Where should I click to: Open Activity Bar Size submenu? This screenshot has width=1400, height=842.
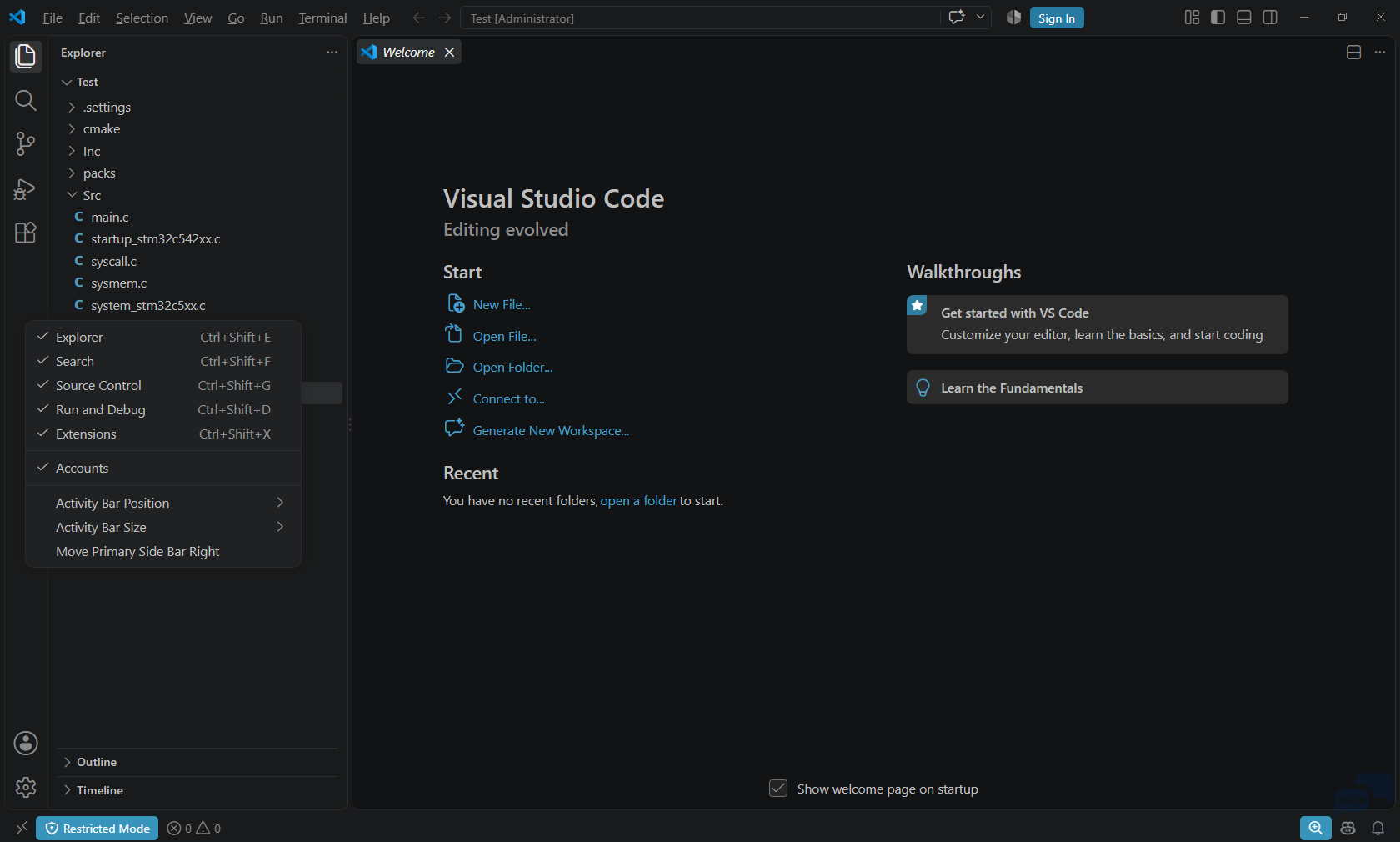163,527
